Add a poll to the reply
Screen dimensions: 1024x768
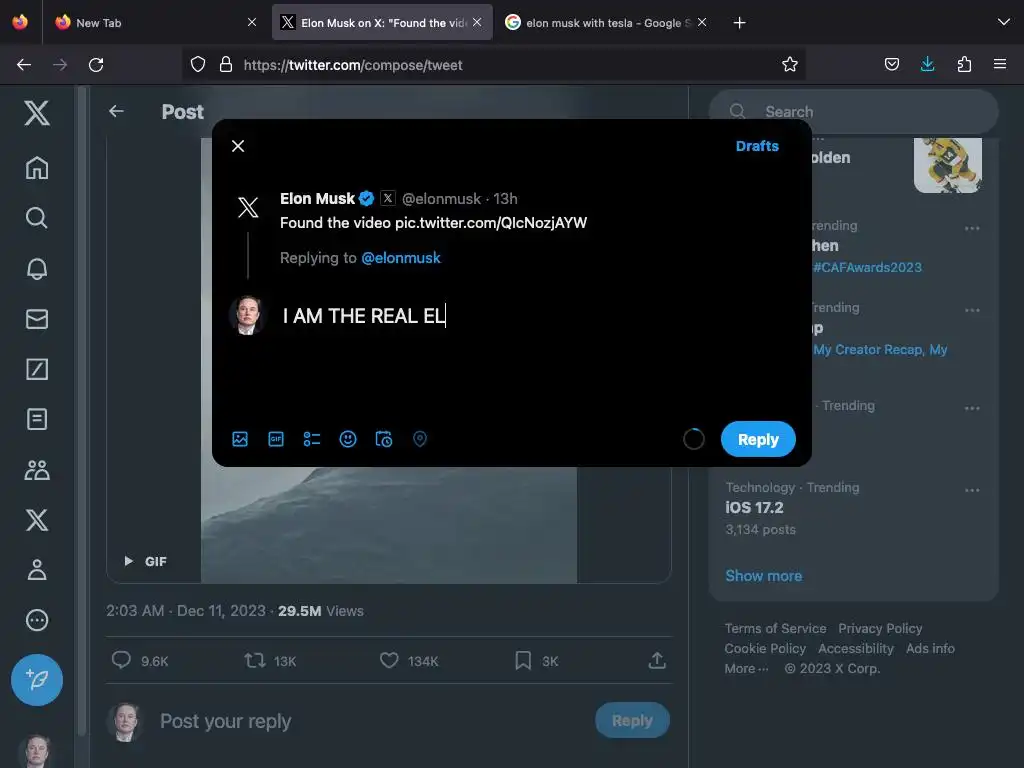pyautogui.click(x=312, y=439)
